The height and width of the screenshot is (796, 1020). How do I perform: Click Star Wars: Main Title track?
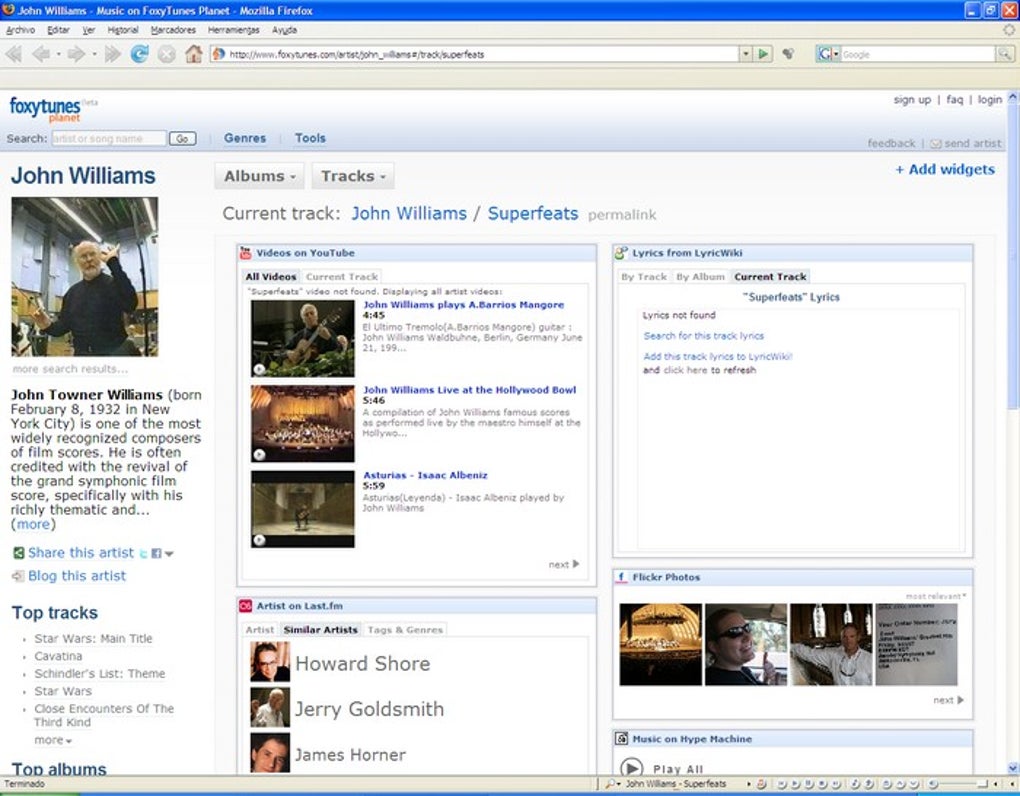pyautogui.click(x=93, y=639)
